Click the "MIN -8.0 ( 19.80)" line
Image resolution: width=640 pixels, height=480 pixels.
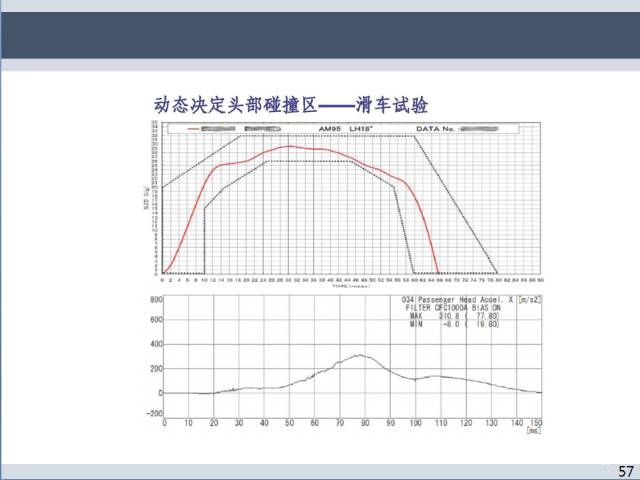click(x=454, y=324)
